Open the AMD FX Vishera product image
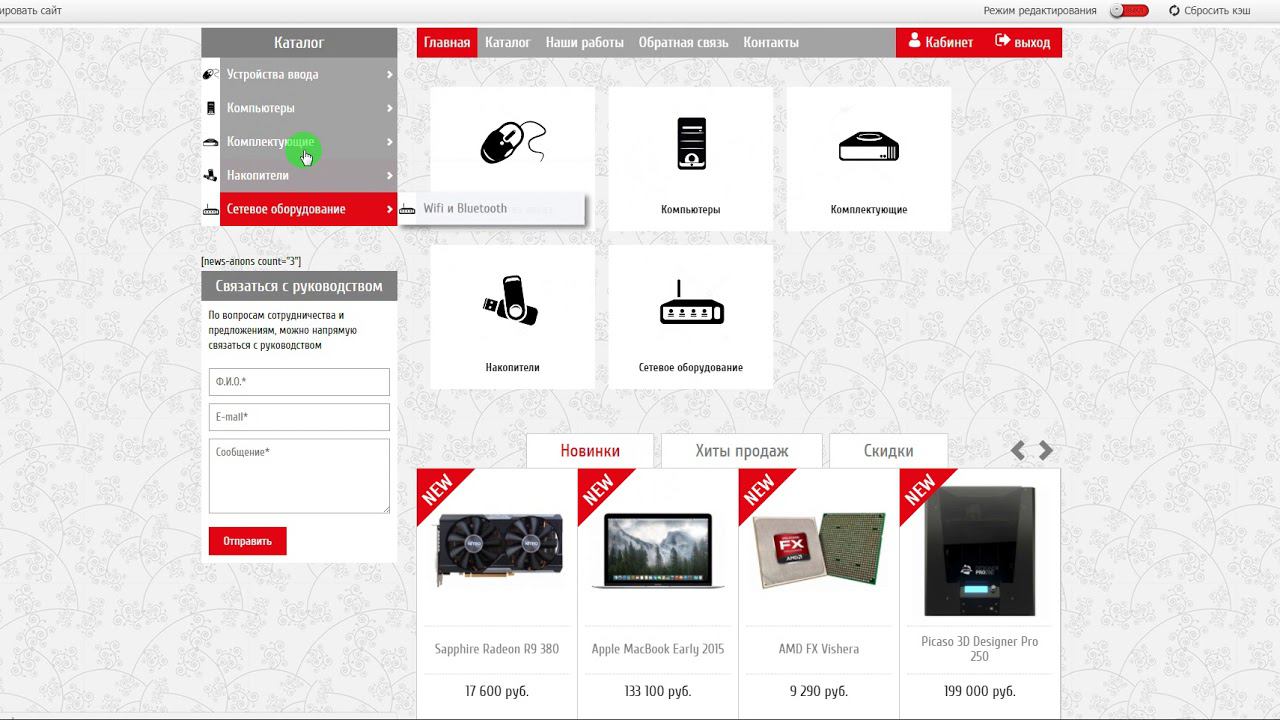1280x720 pixels. click(819, 550)
